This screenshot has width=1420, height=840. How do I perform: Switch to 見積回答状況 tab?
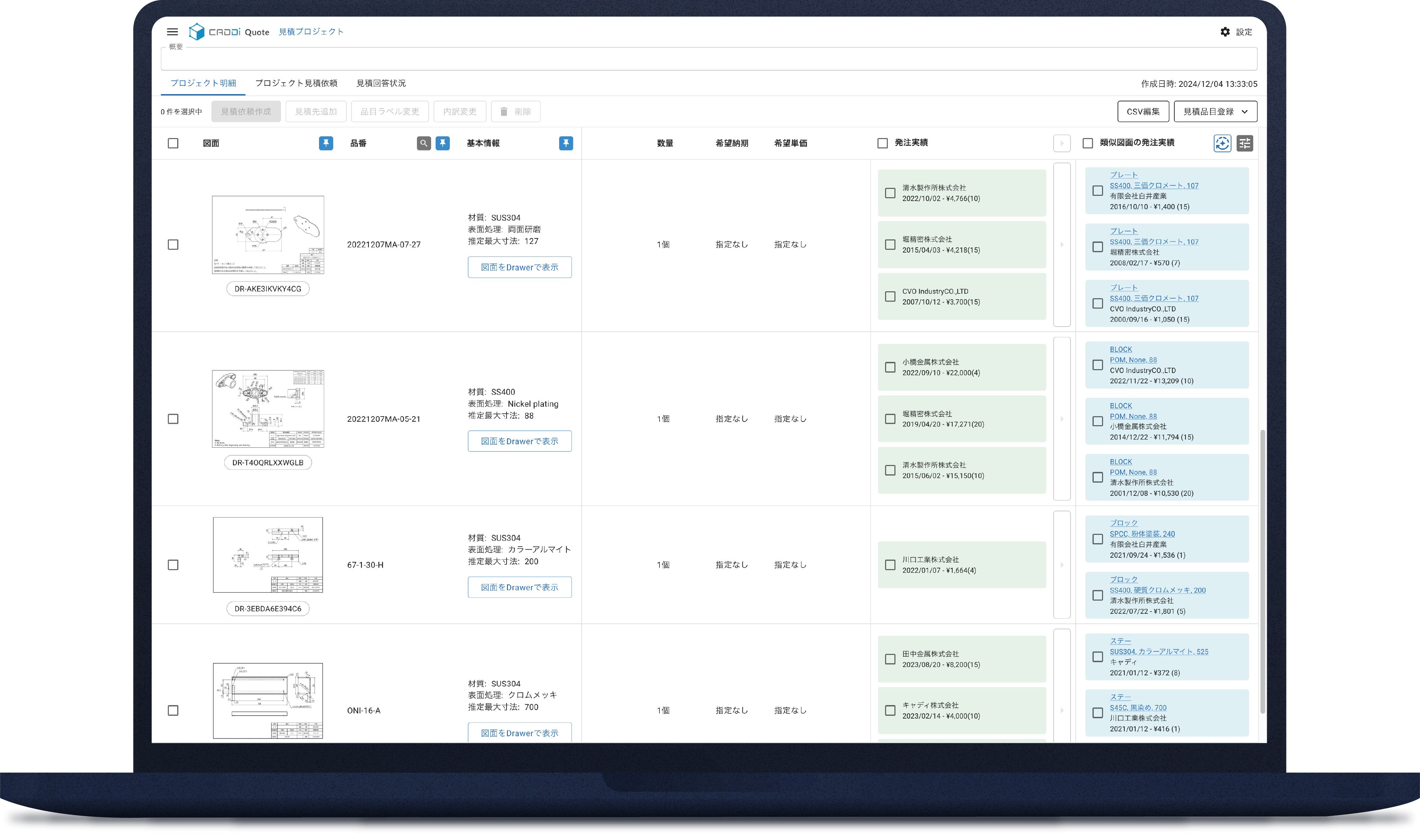381,83
